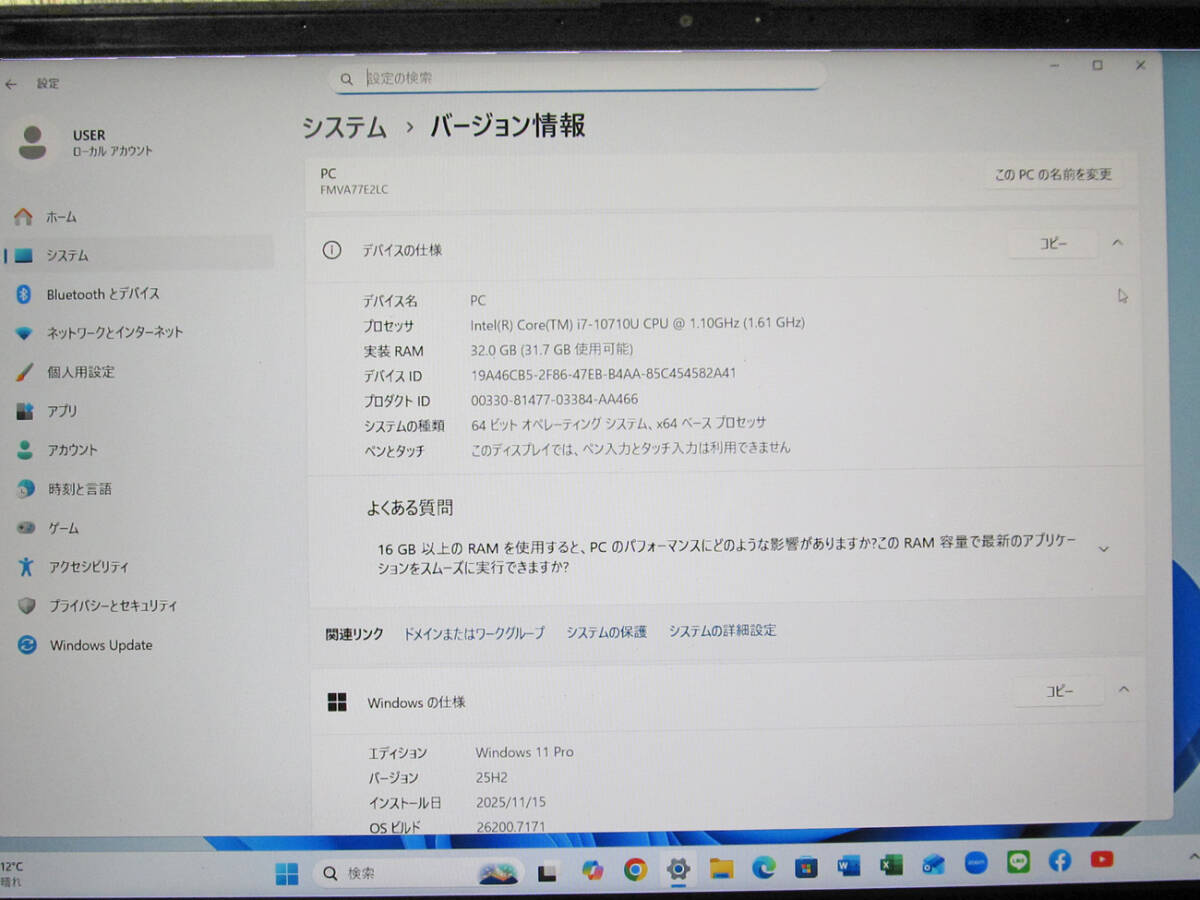Viewport: 1200px width, 900px height.
Task: Open Zoom from the taskbar
Action: click(x=976, y=862)
